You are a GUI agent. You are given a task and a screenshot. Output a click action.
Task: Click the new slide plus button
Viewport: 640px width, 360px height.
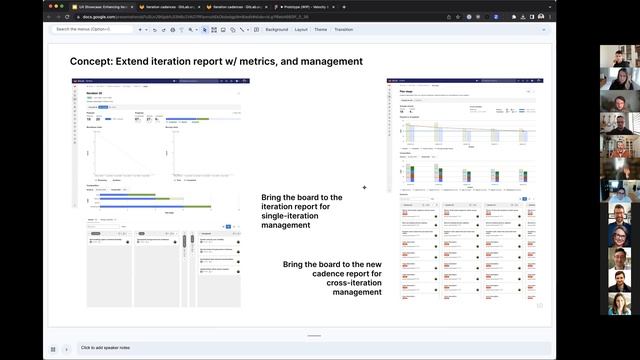pyautogui.click(x=140, y=30)
